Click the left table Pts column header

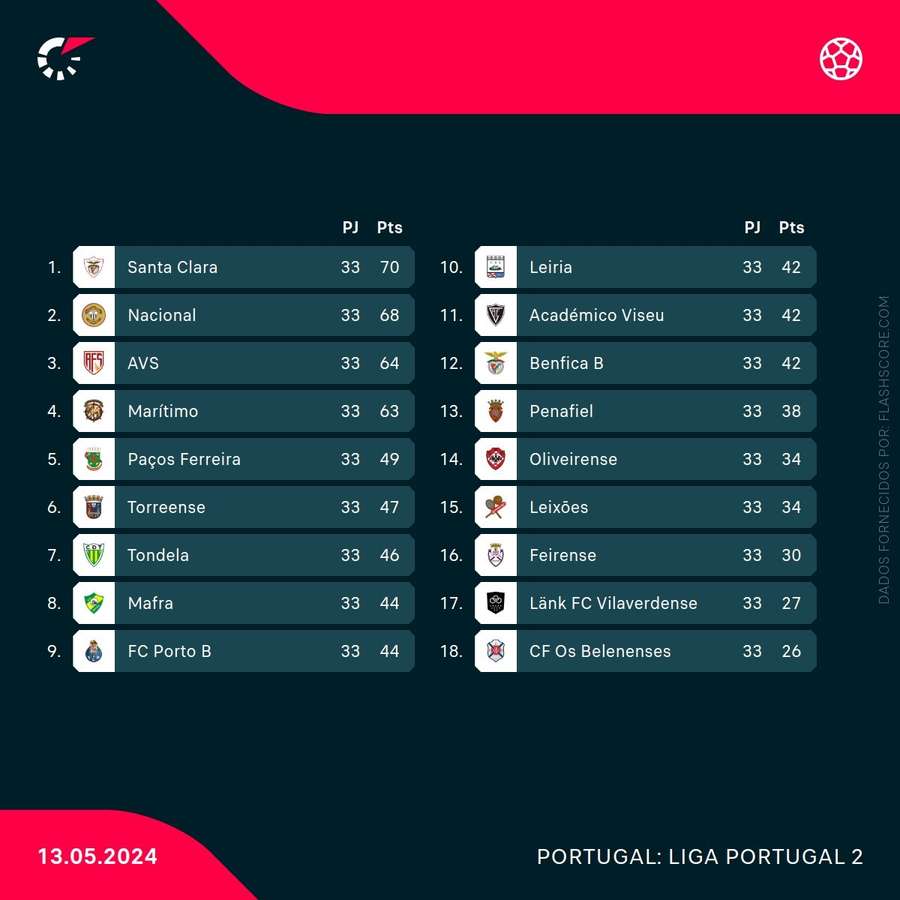[x=390, y=227]
